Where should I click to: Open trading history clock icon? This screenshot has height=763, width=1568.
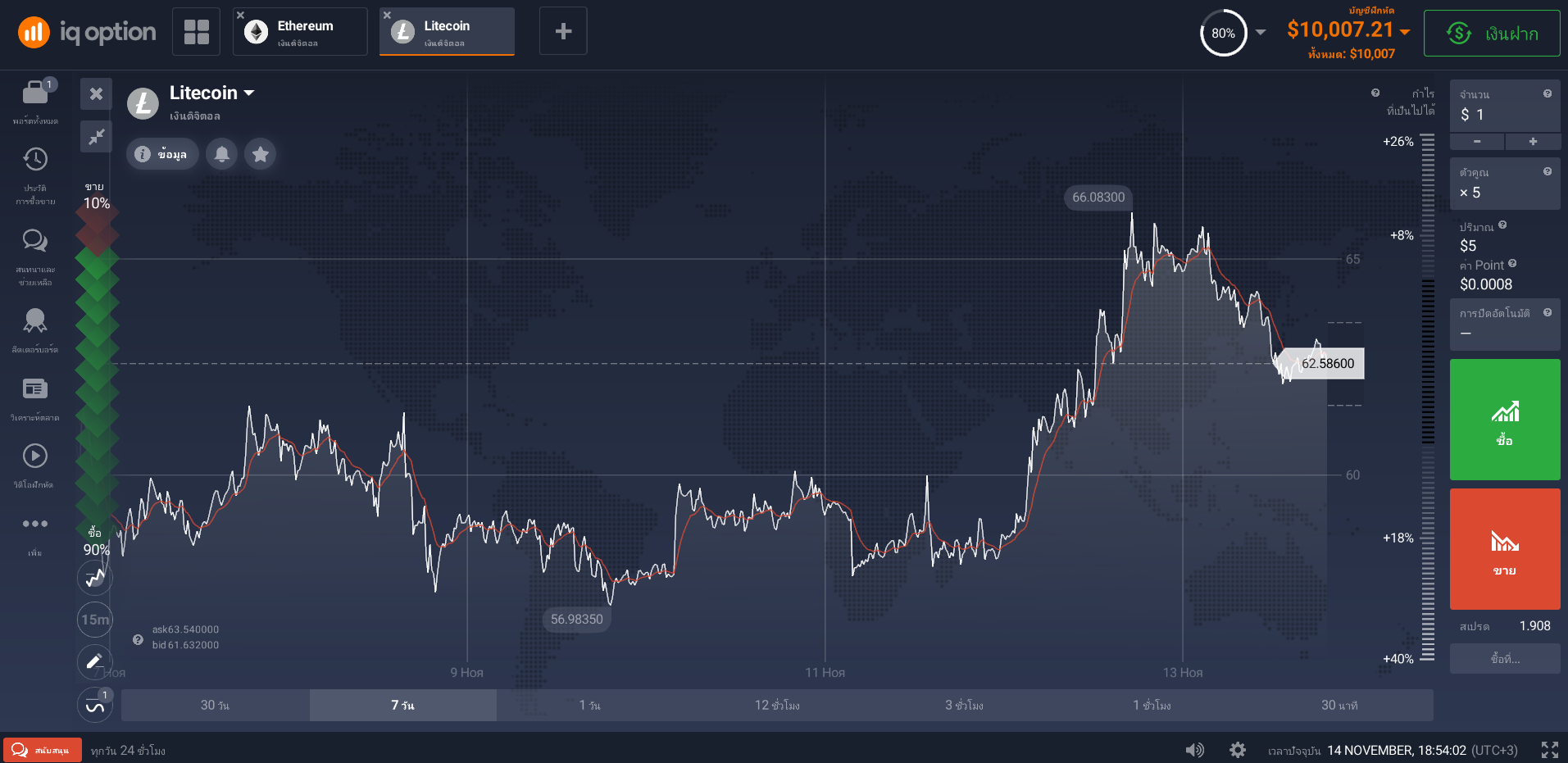[x=34, y=159]
